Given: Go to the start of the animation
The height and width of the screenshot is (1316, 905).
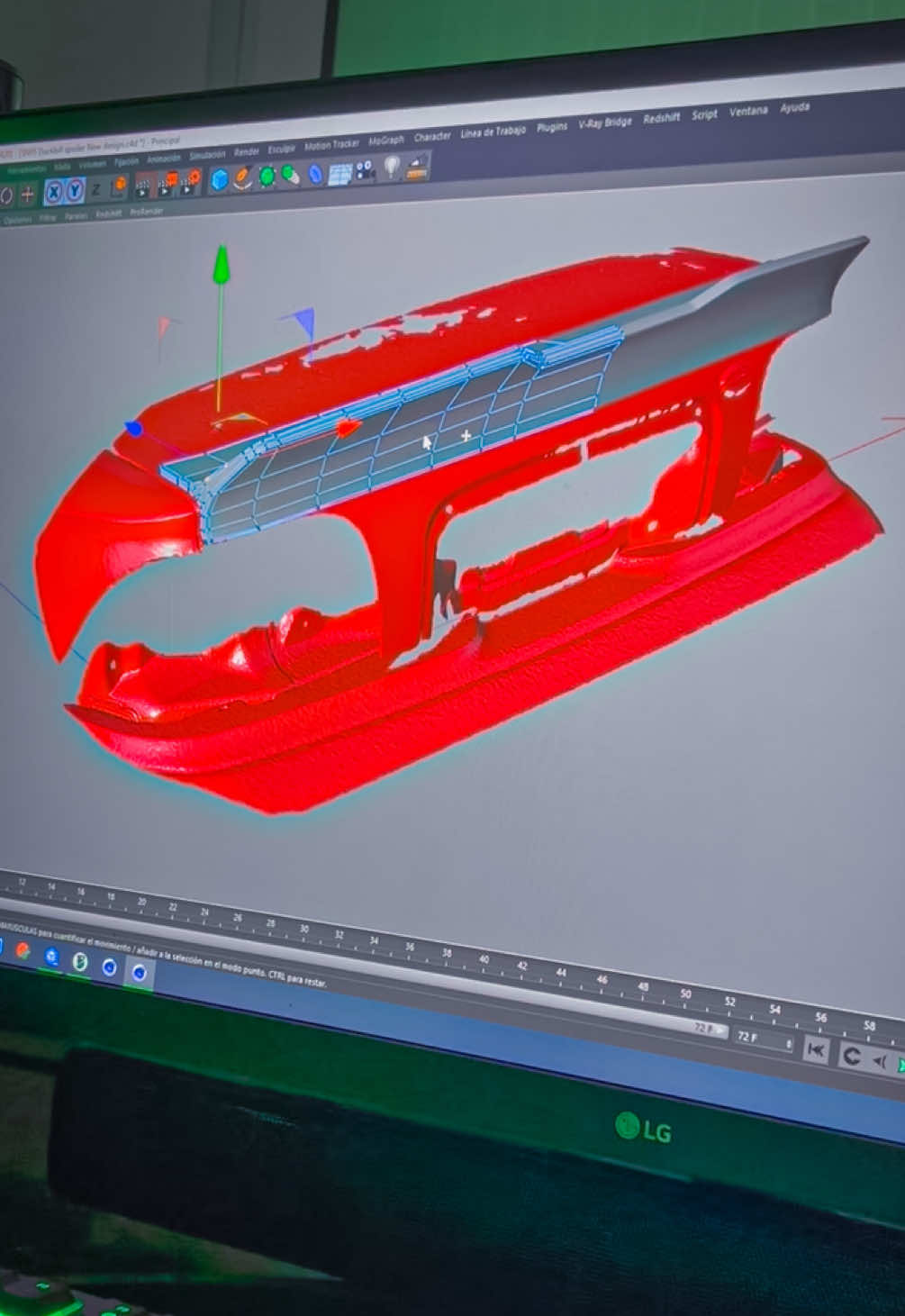Looking at the screenshot, I should click(816, 1049).
